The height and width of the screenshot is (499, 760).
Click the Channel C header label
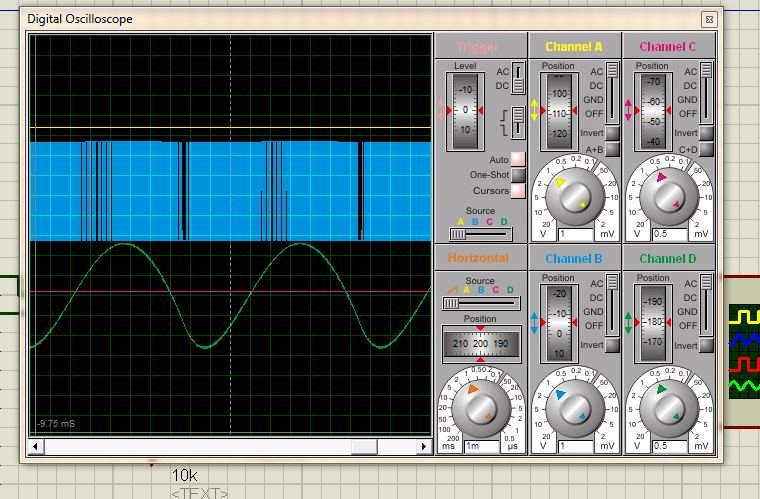pos(667,47)
